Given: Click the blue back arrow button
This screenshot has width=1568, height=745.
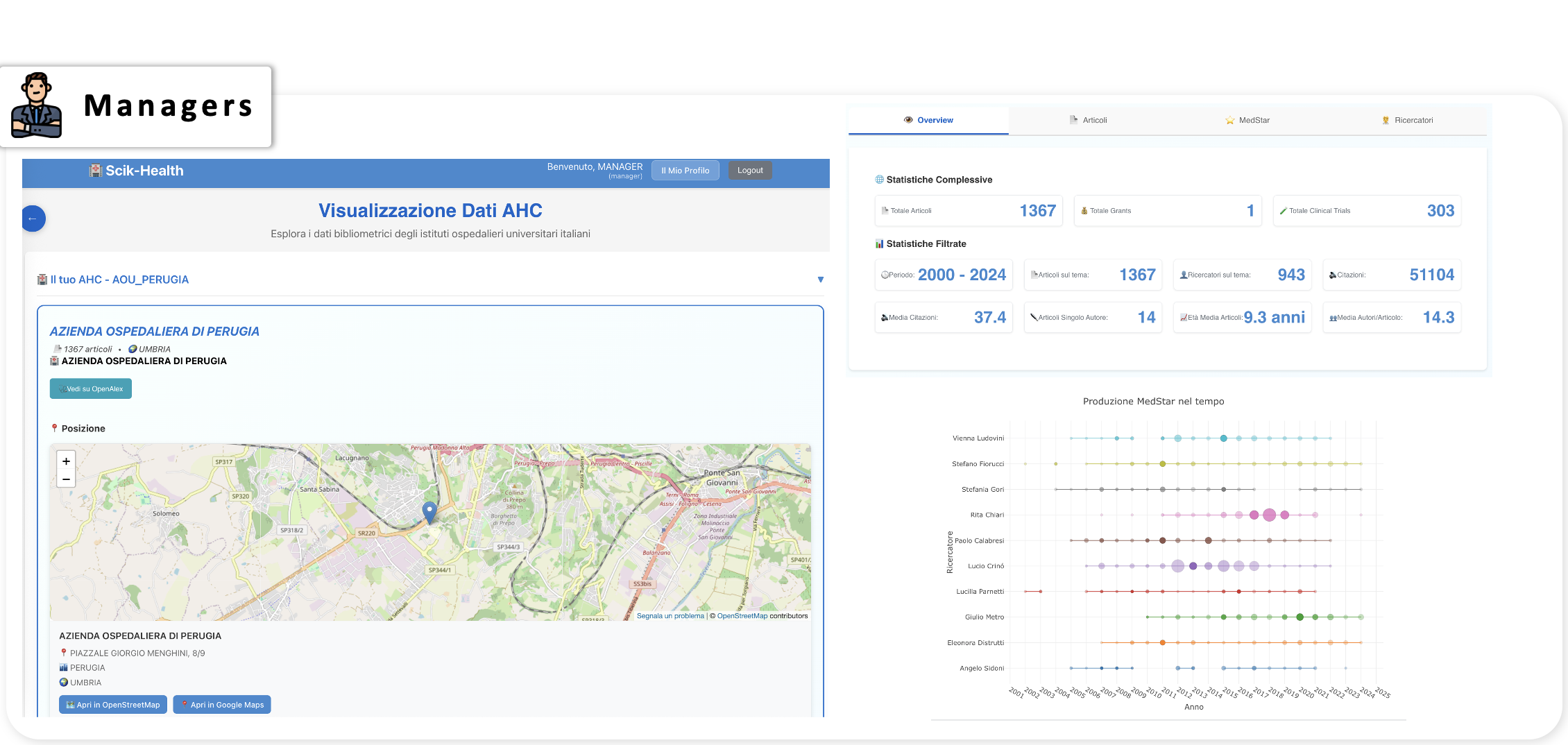Looking at the screenshot, I should pos(33,219).
